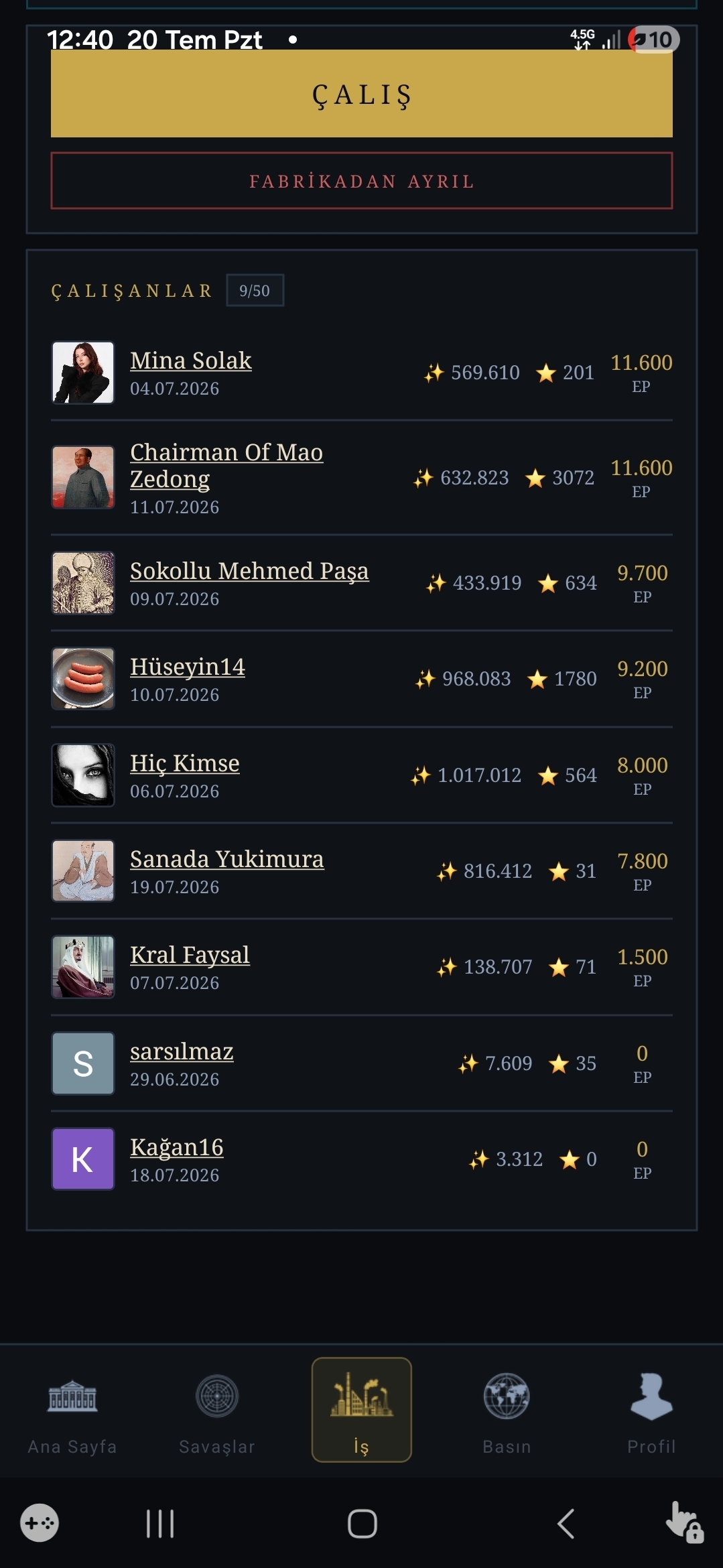Tap the touch lock hand icon
Image resolution: width=723 pixels, height=1568 pixels.
(684, 1522)
